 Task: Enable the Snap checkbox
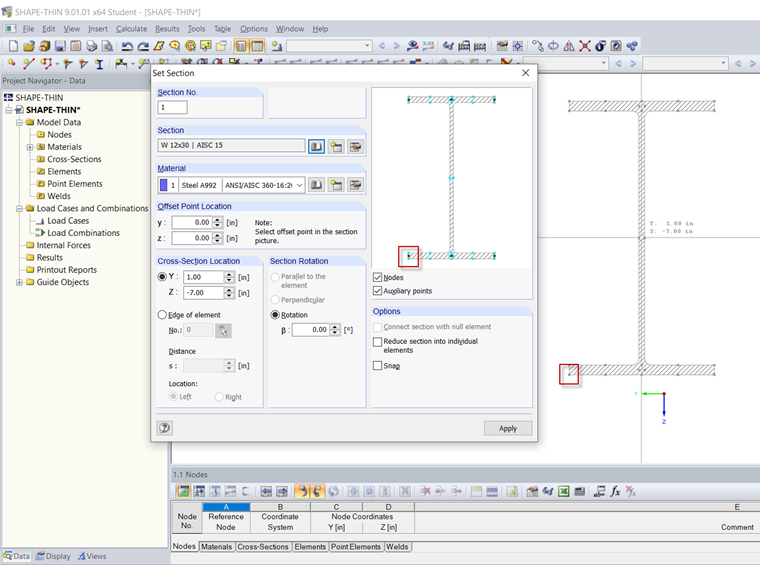point(378,365)
